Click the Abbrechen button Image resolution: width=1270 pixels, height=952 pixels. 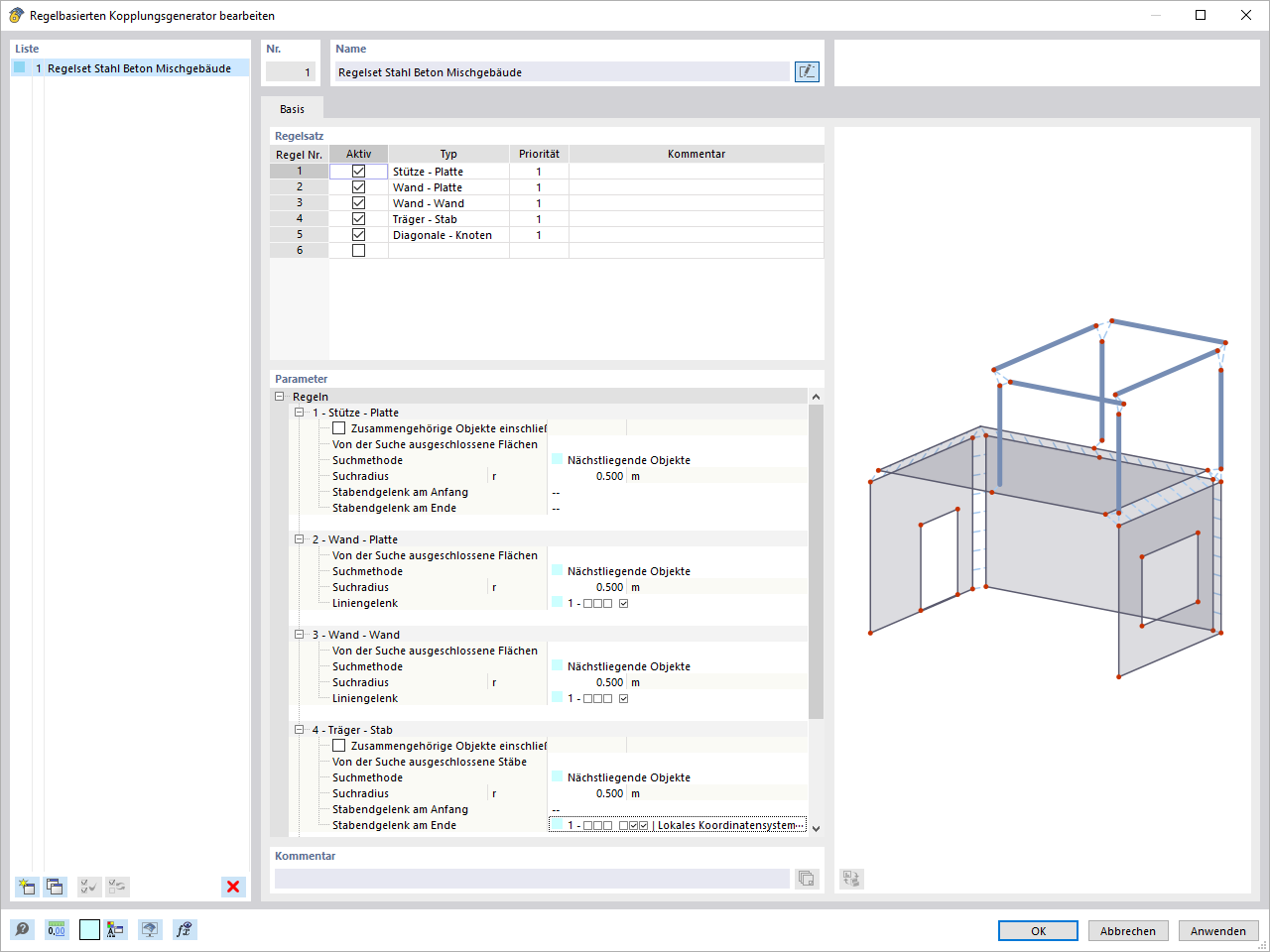click(1128, 931)
